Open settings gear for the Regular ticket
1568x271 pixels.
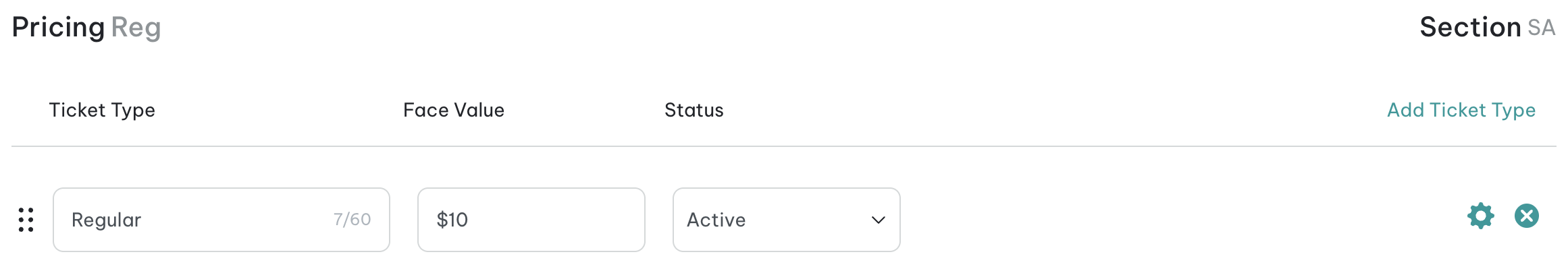(1480, 216)
